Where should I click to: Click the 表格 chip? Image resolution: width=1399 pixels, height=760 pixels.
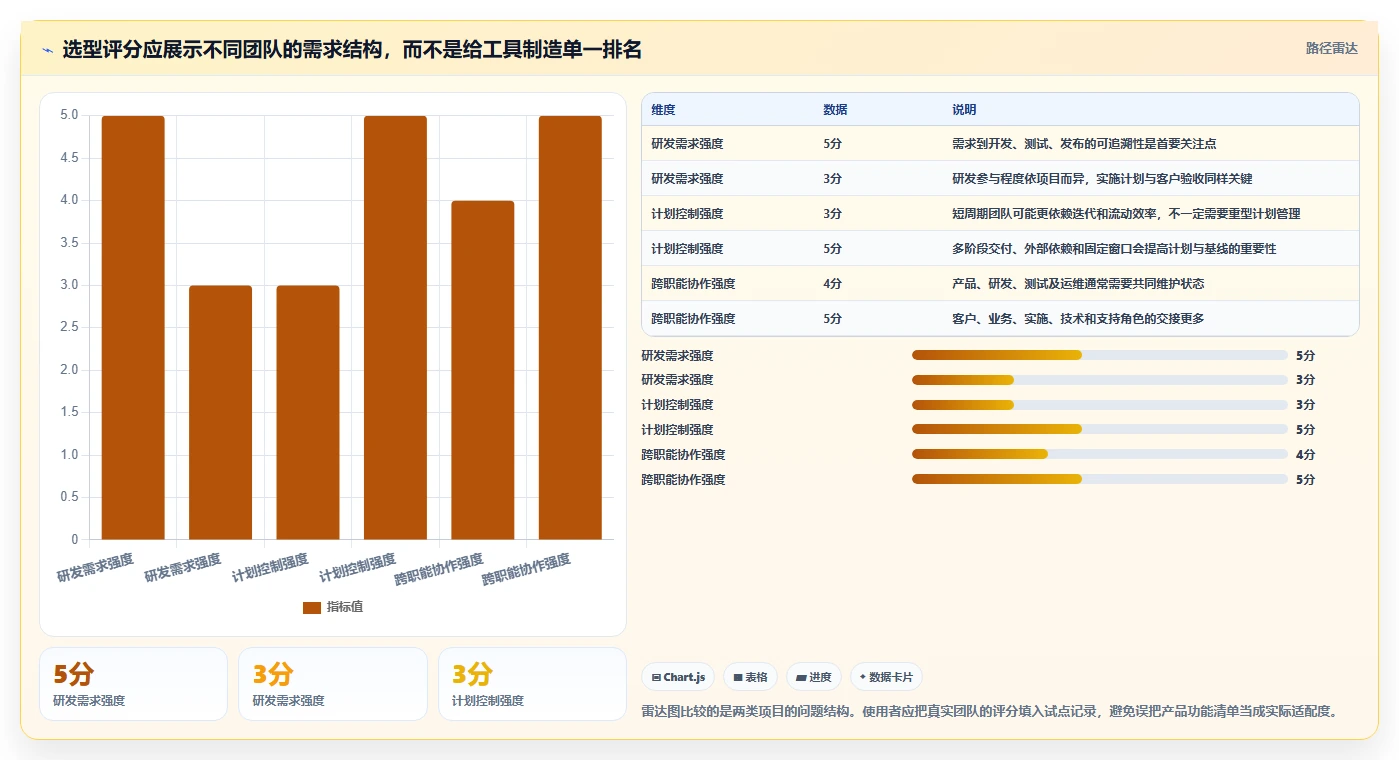click(x=750, y=677)
